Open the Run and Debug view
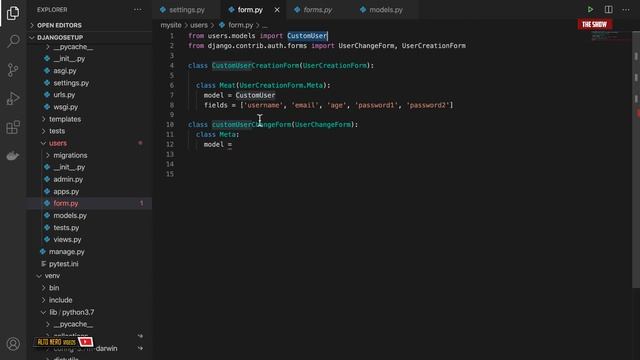 click(x=13, y=98)
